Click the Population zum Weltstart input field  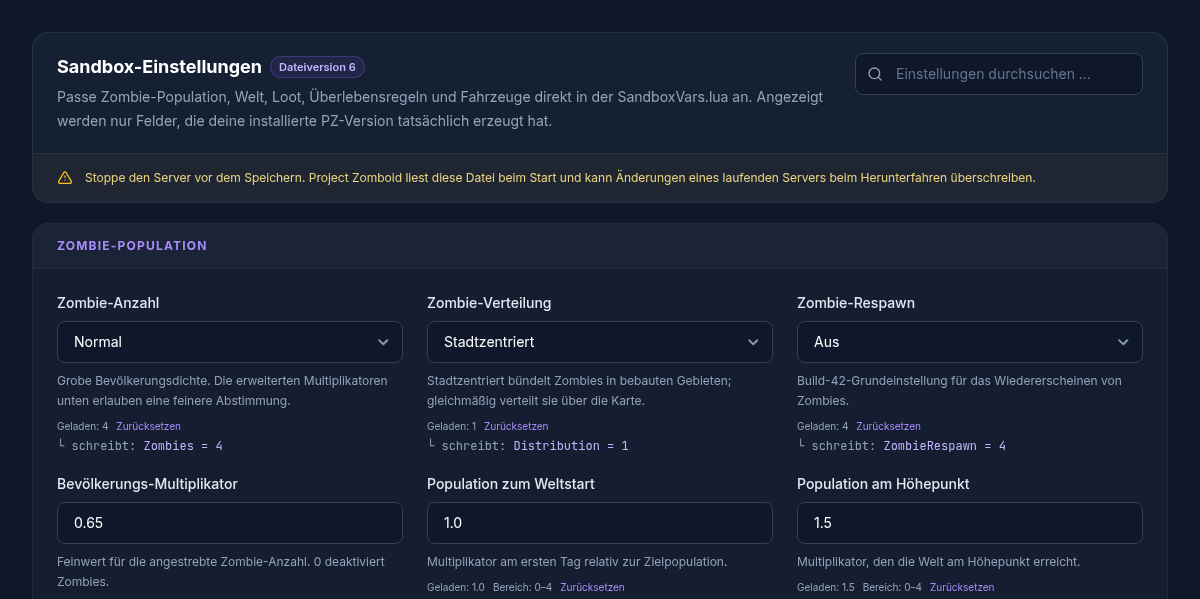(x=600, y=523)
